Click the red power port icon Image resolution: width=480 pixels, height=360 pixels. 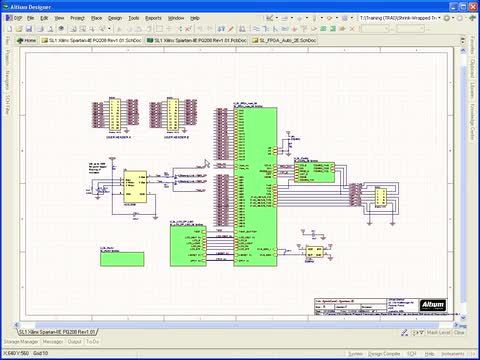point(295,29)
